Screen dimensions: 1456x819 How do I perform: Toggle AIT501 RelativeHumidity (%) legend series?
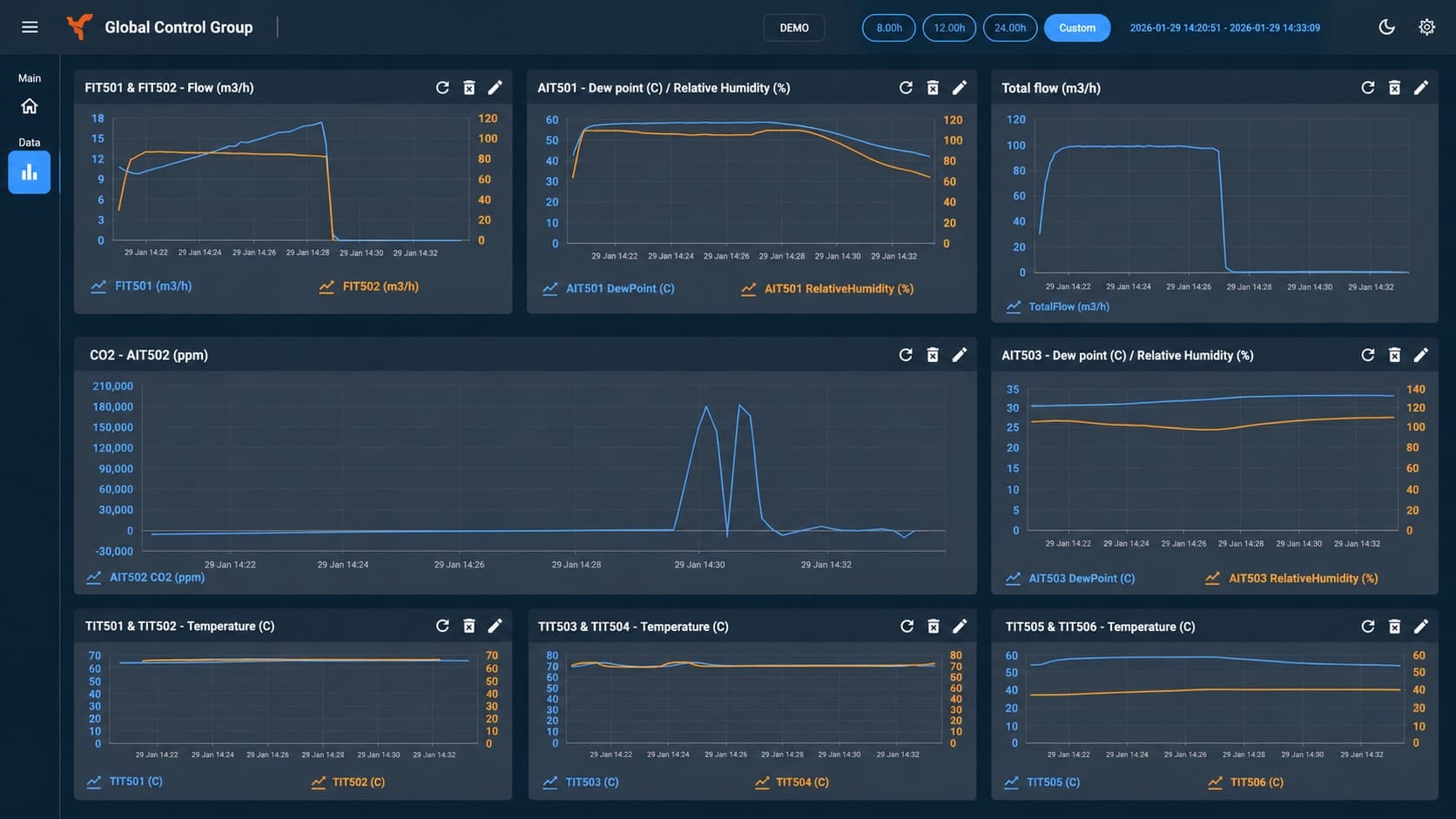pos(827,288)
